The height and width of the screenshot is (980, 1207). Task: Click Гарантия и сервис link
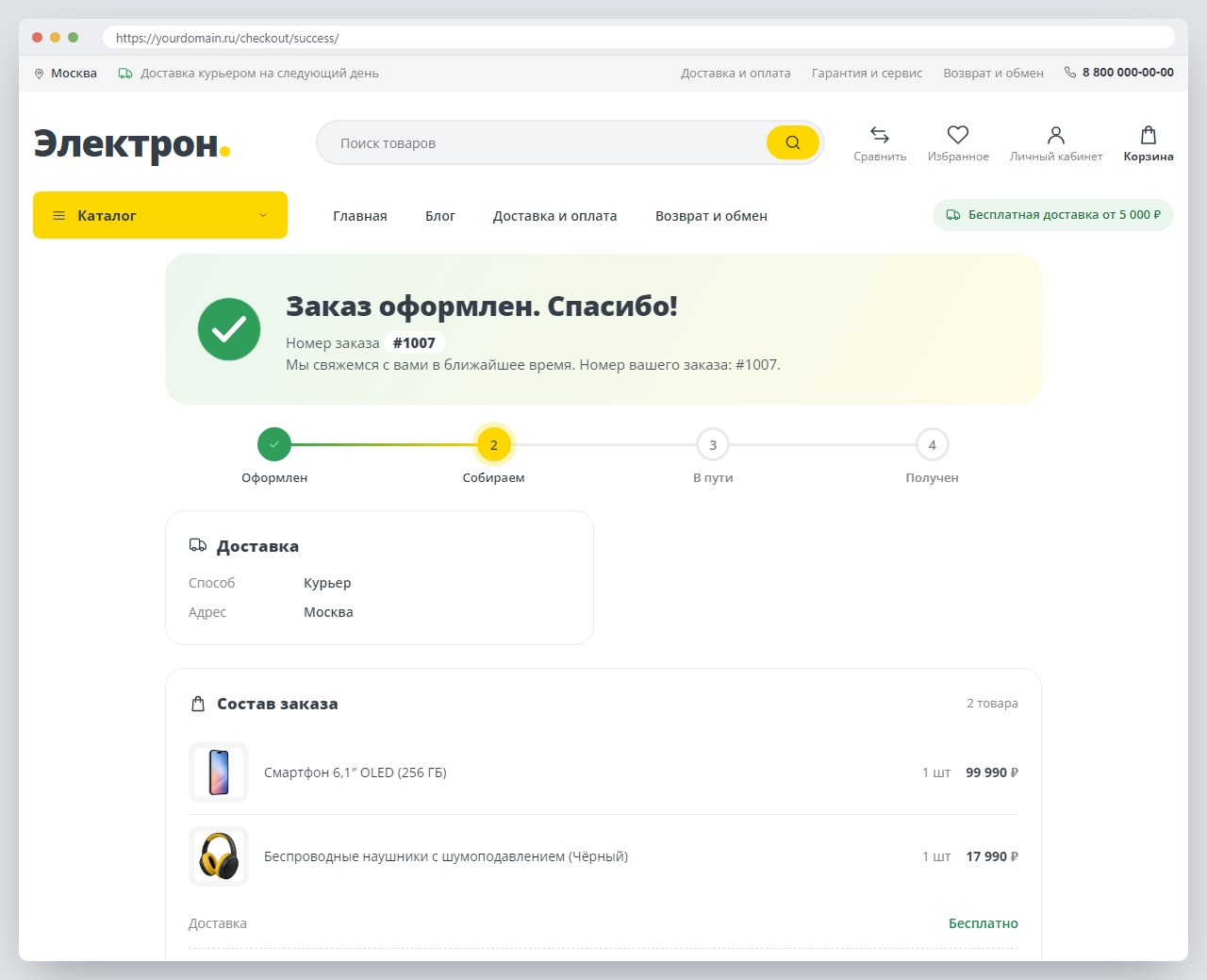point(868,74)
